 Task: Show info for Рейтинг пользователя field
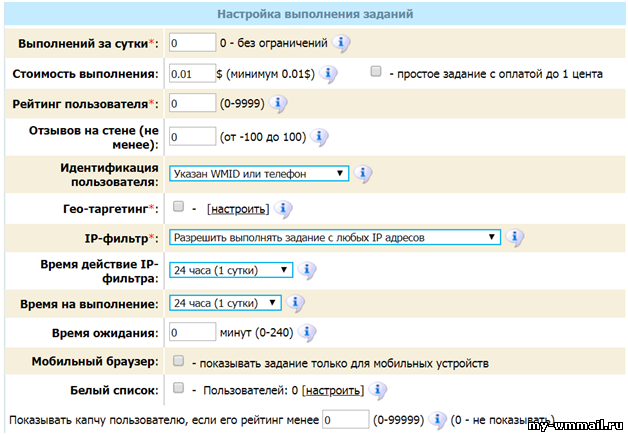click(278, 104)
